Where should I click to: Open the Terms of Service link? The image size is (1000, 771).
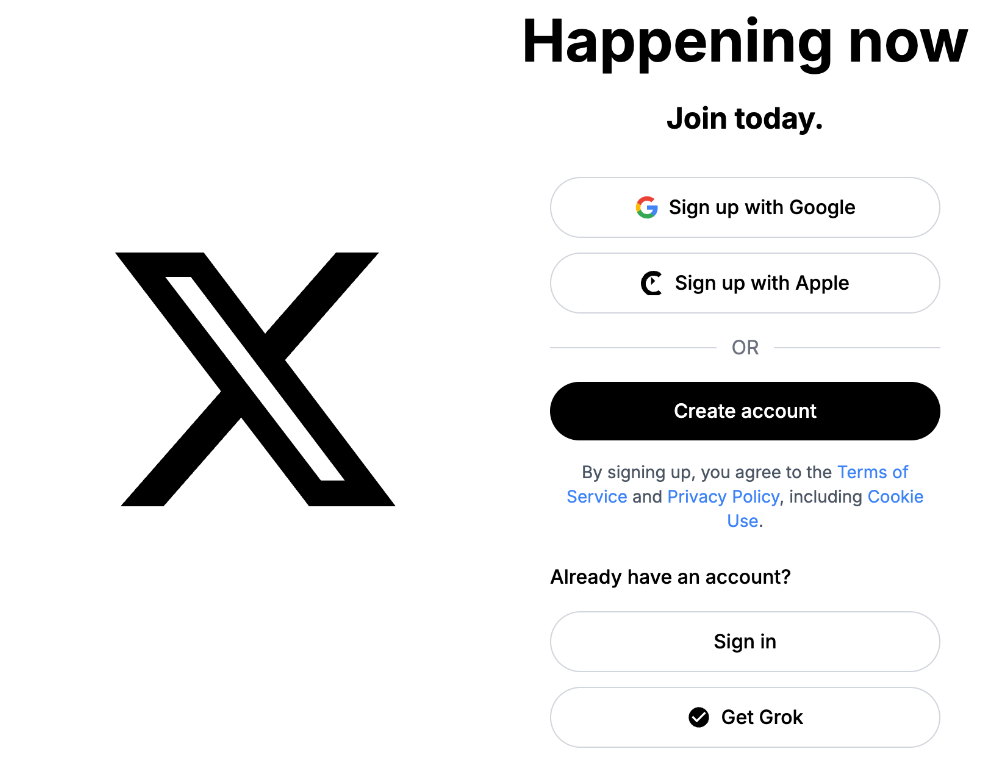click(872, 472)
